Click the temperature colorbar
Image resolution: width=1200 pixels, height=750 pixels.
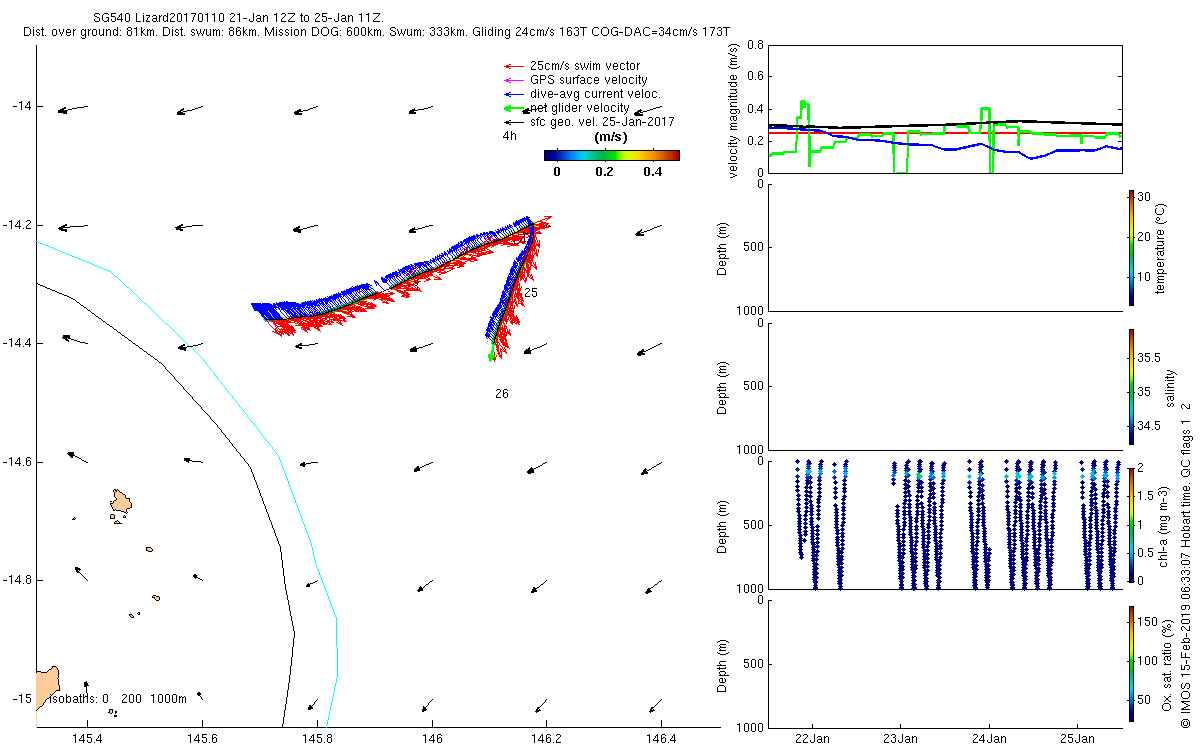pos(1131,247)
